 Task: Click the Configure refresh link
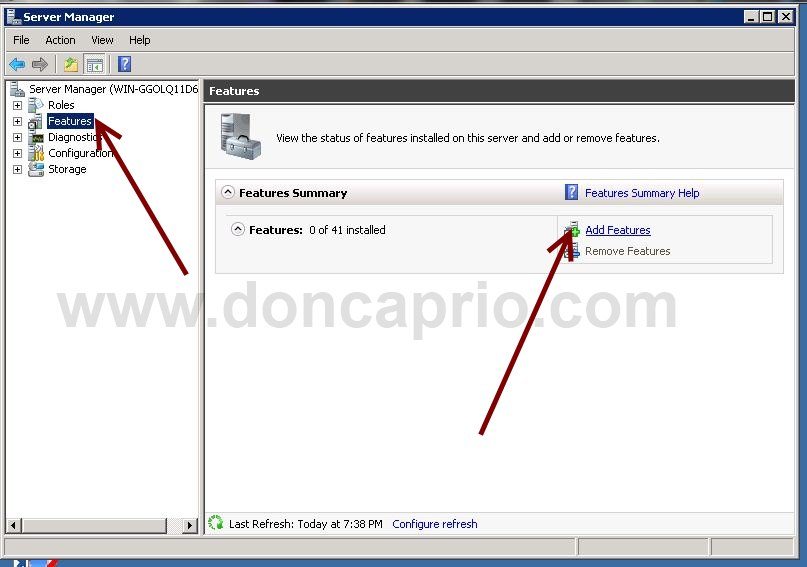[x=434, y=524]
